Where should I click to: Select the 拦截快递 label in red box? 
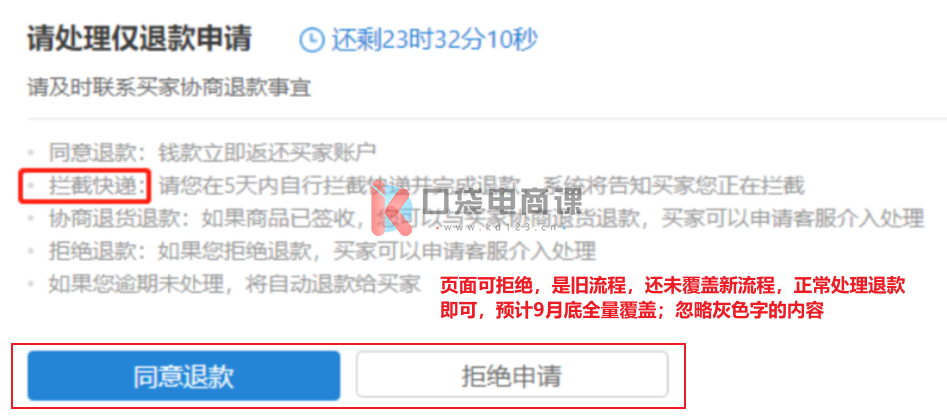[x=98, y=185]
